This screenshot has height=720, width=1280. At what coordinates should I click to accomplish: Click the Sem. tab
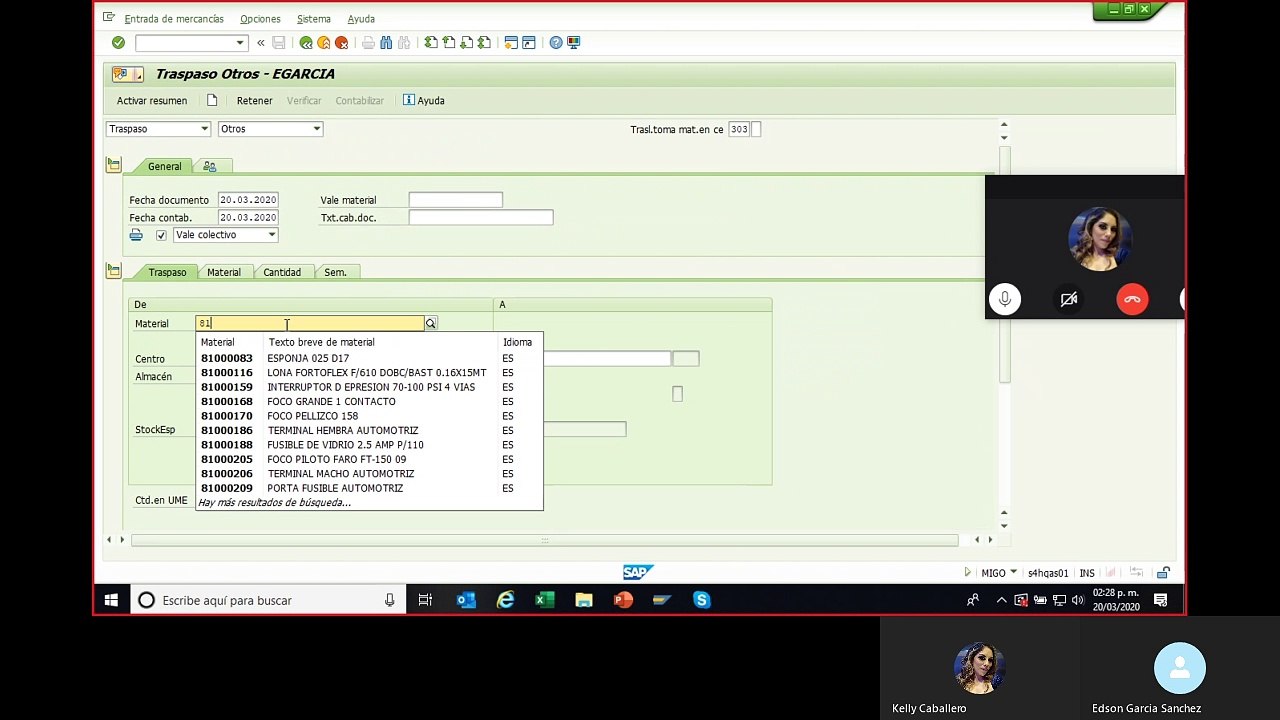click(335, 272)
